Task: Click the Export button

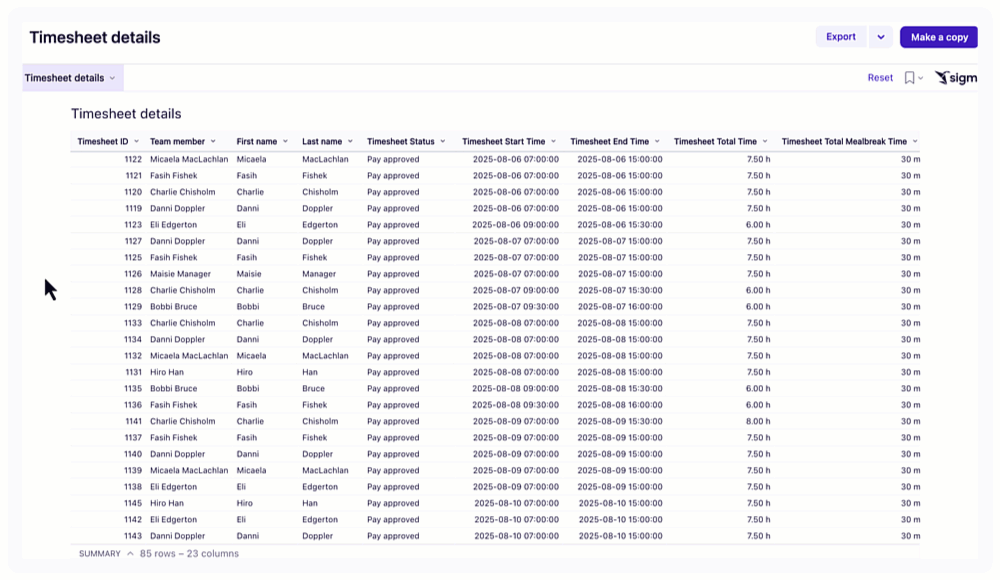Action: pos(841,37)
